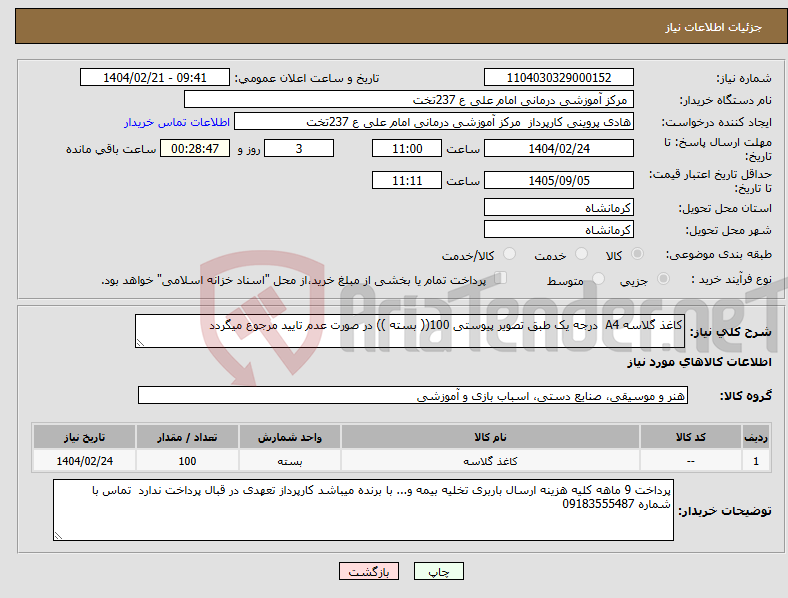Click the row number 1 cell
Viewport: 788px width, 598px height.
pos(756,461)
